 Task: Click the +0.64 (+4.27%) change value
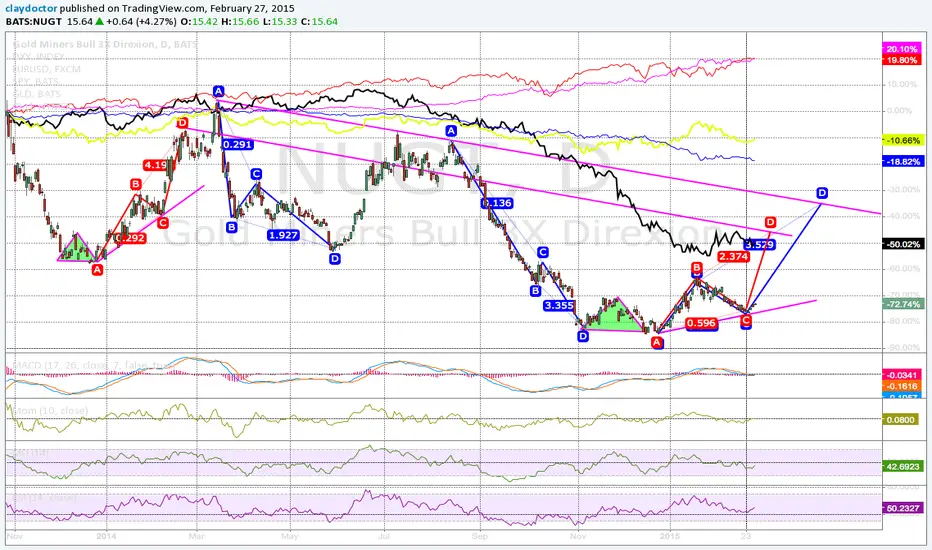coord(141,21)
